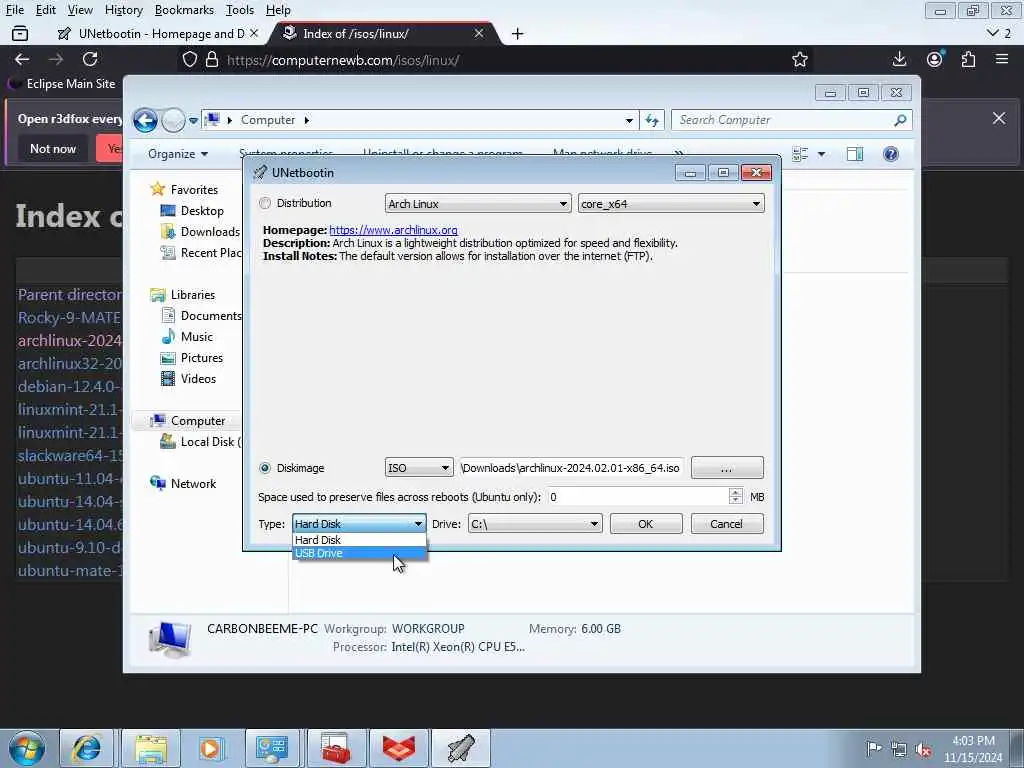Show more Explorer toolbar commands chevron
1024x768 pixels.
tap(679, 153)
